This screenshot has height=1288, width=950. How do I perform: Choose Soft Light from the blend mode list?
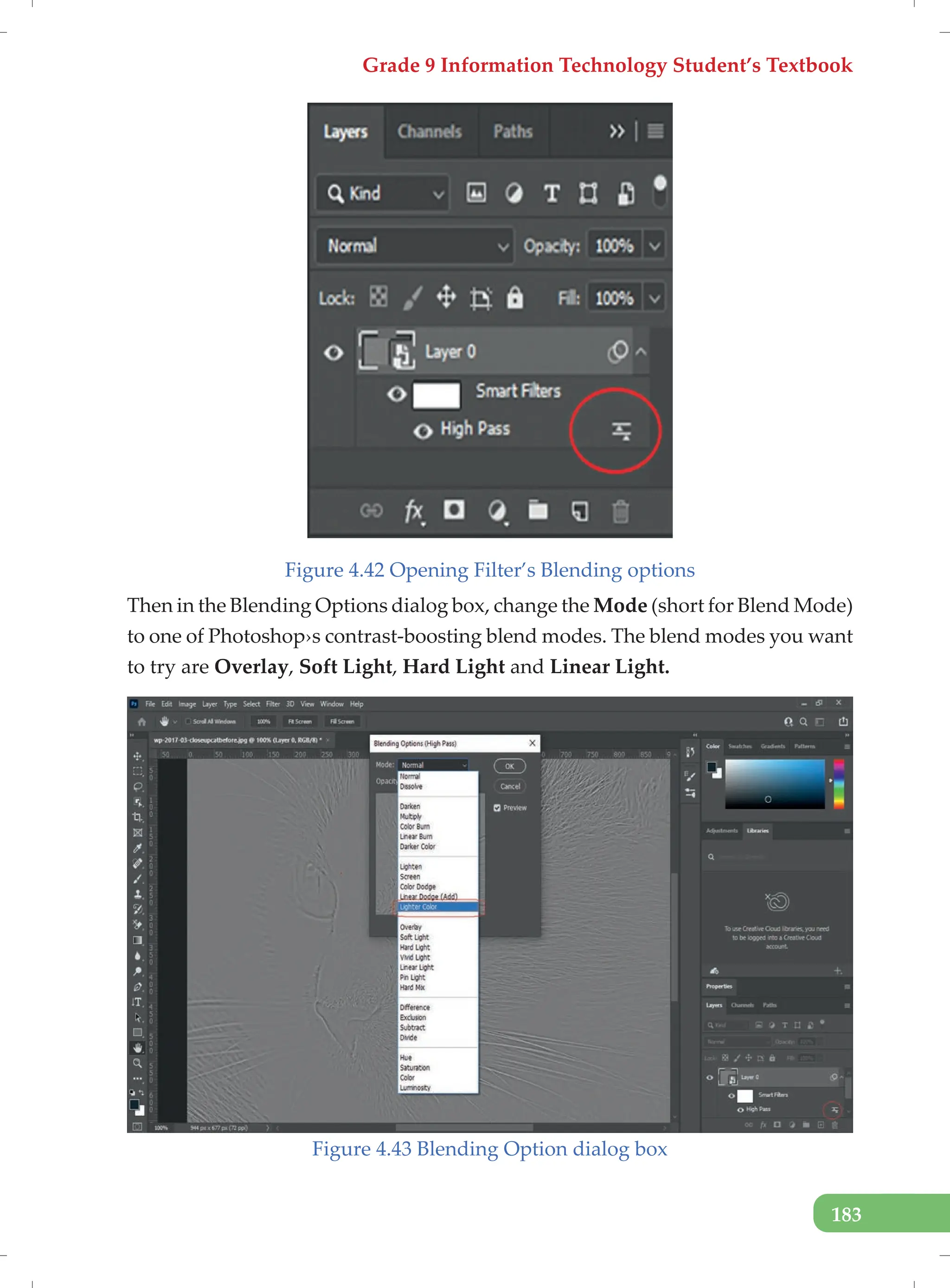[x=438, y=937]
